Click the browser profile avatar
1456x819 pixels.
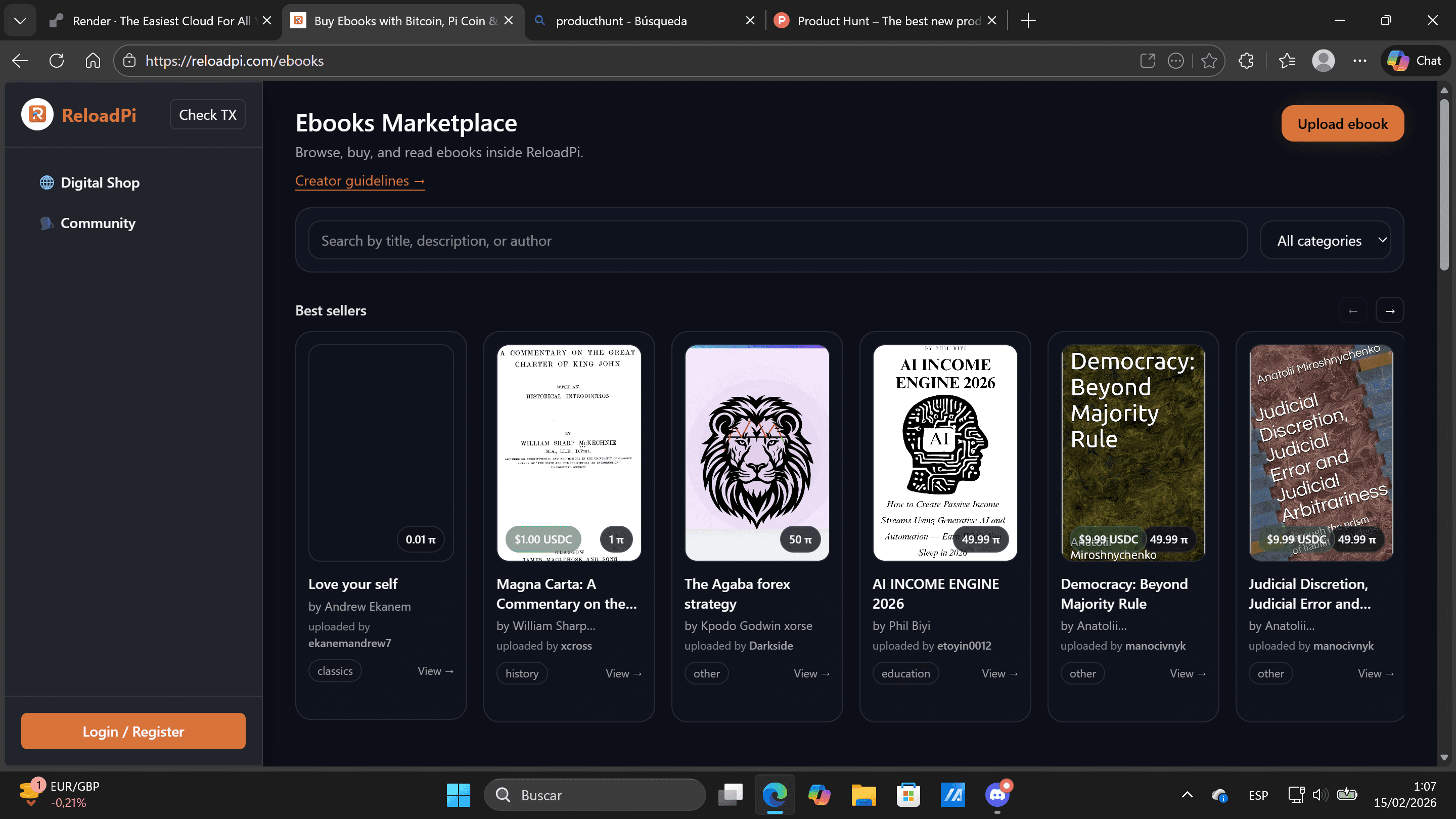point(1323,61)
